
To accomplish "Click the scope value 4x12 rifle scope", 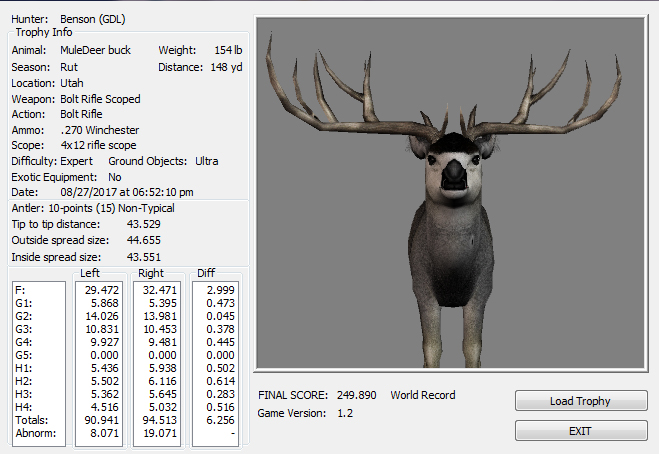I will 102,145.
